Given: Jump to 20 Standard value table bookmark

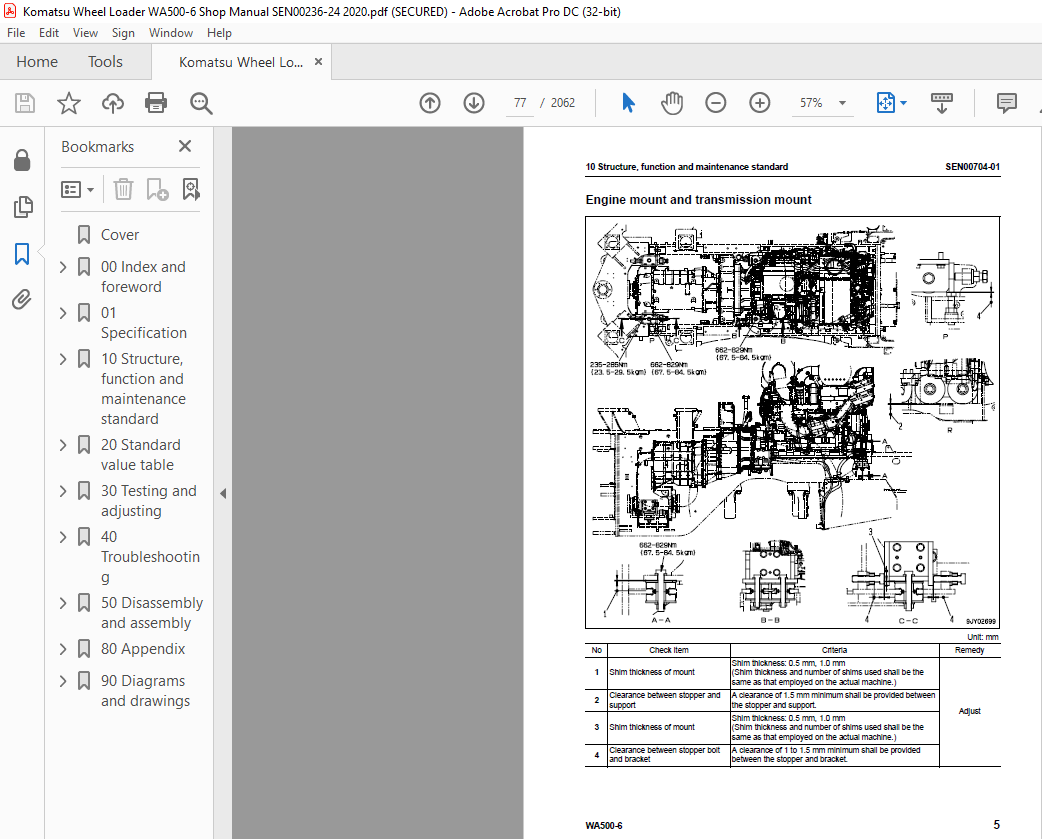Looking at the screenshot, I should pyautogui.click(x=140, y=455).
